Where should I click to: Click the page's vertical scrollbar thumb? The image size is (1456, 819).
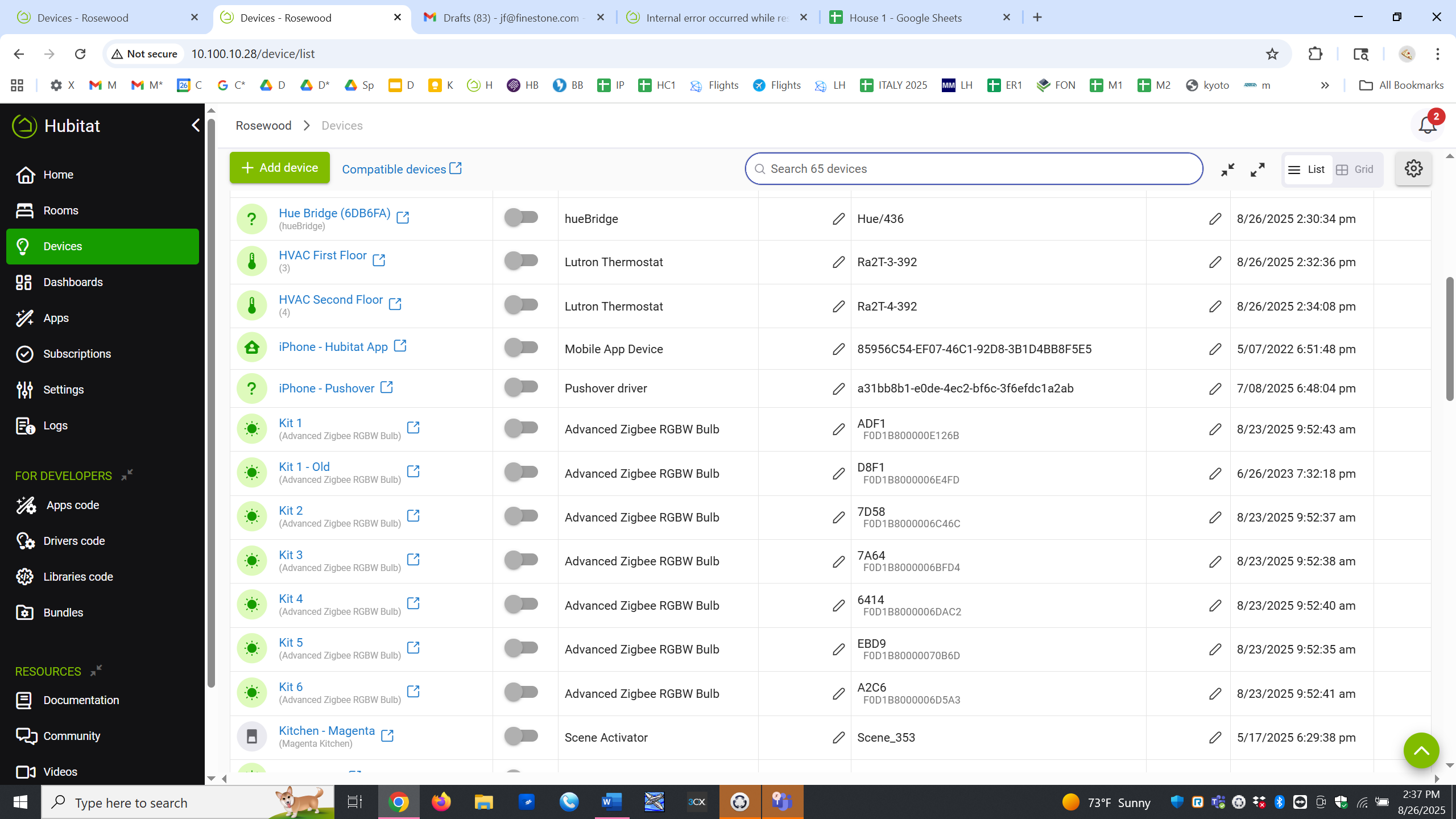pyautogui.click(x=1450, y=338)
